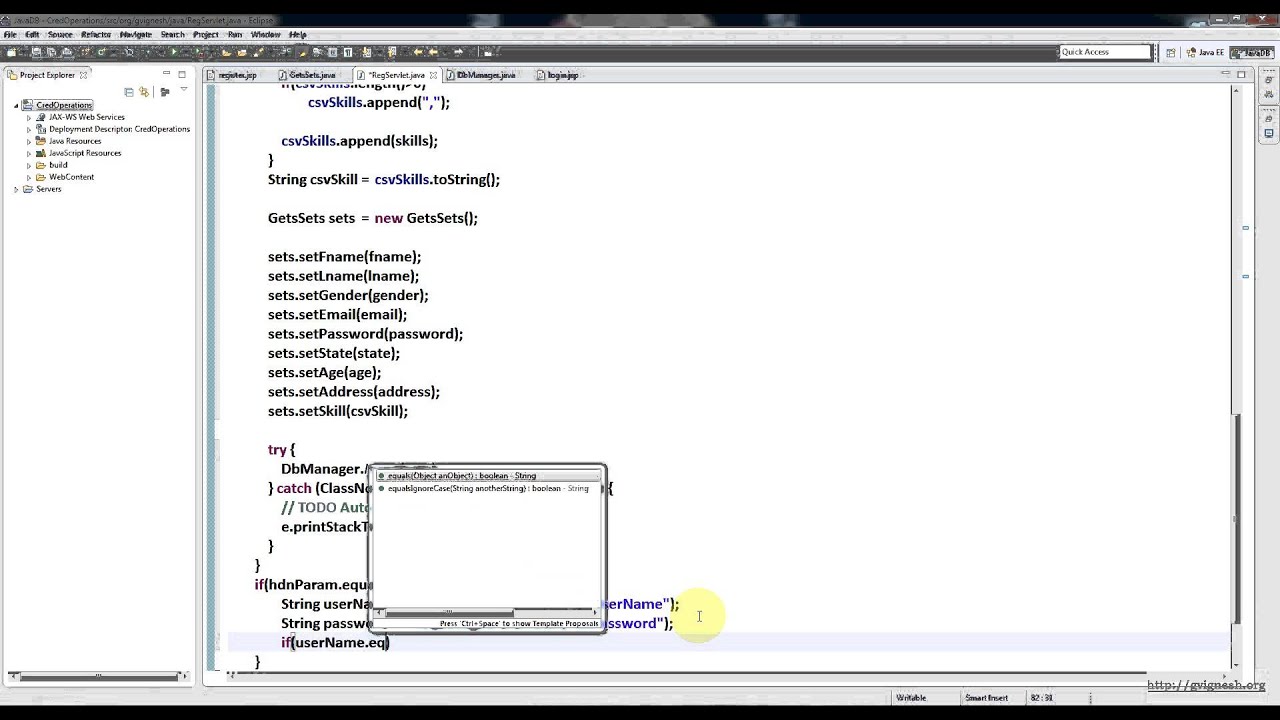
Task: Click the green Run toolbar icon
Action: coord(173,52)
